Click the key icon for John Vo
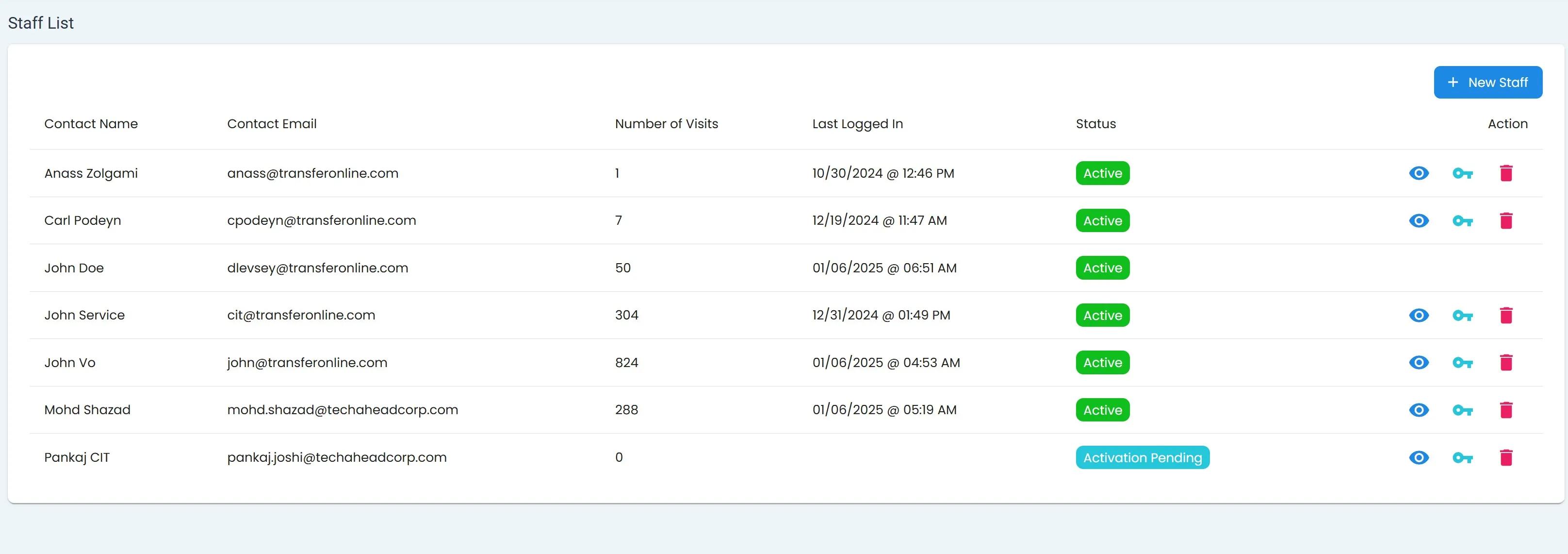1568x554 pixels. pos(1462,363)
